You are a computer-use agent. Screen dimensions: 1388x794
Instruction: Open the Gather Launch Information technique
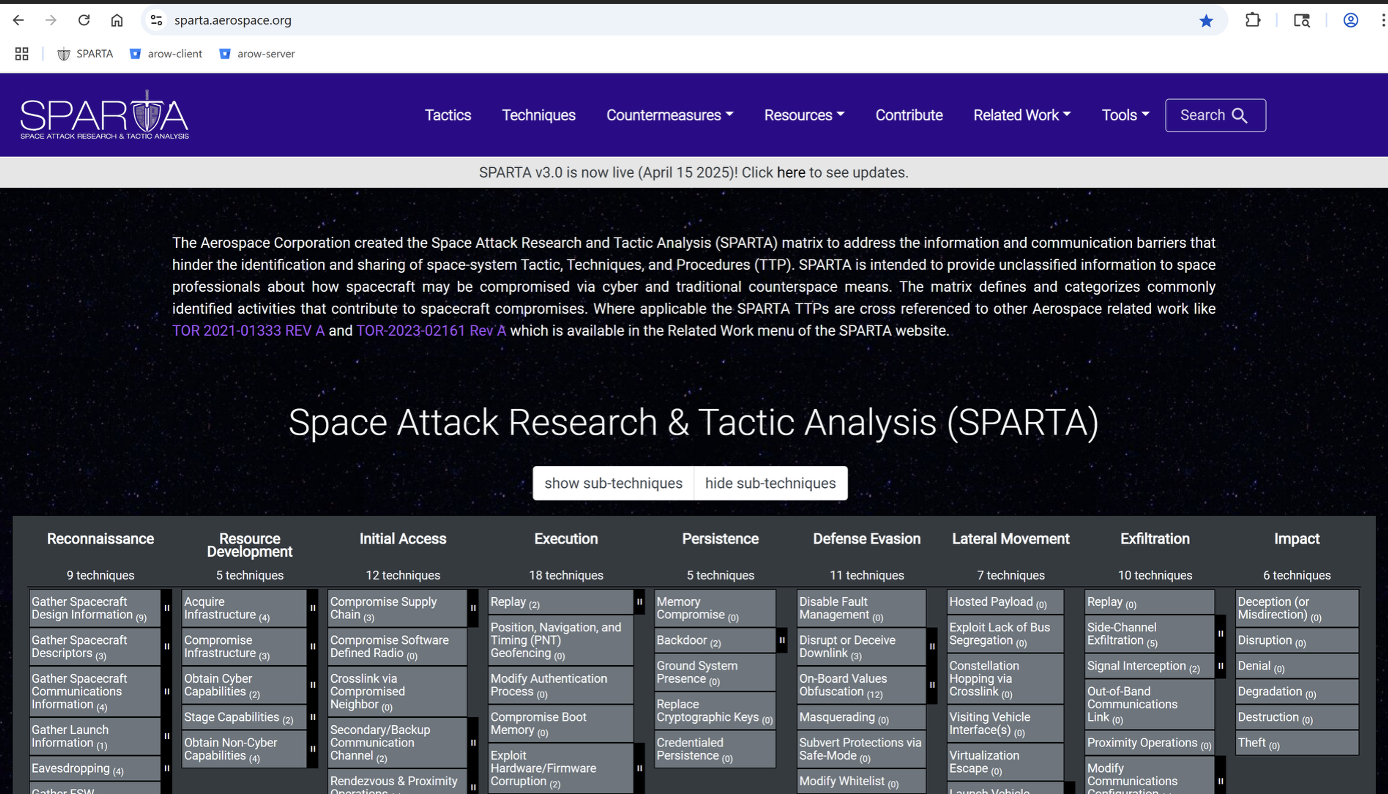94,736
